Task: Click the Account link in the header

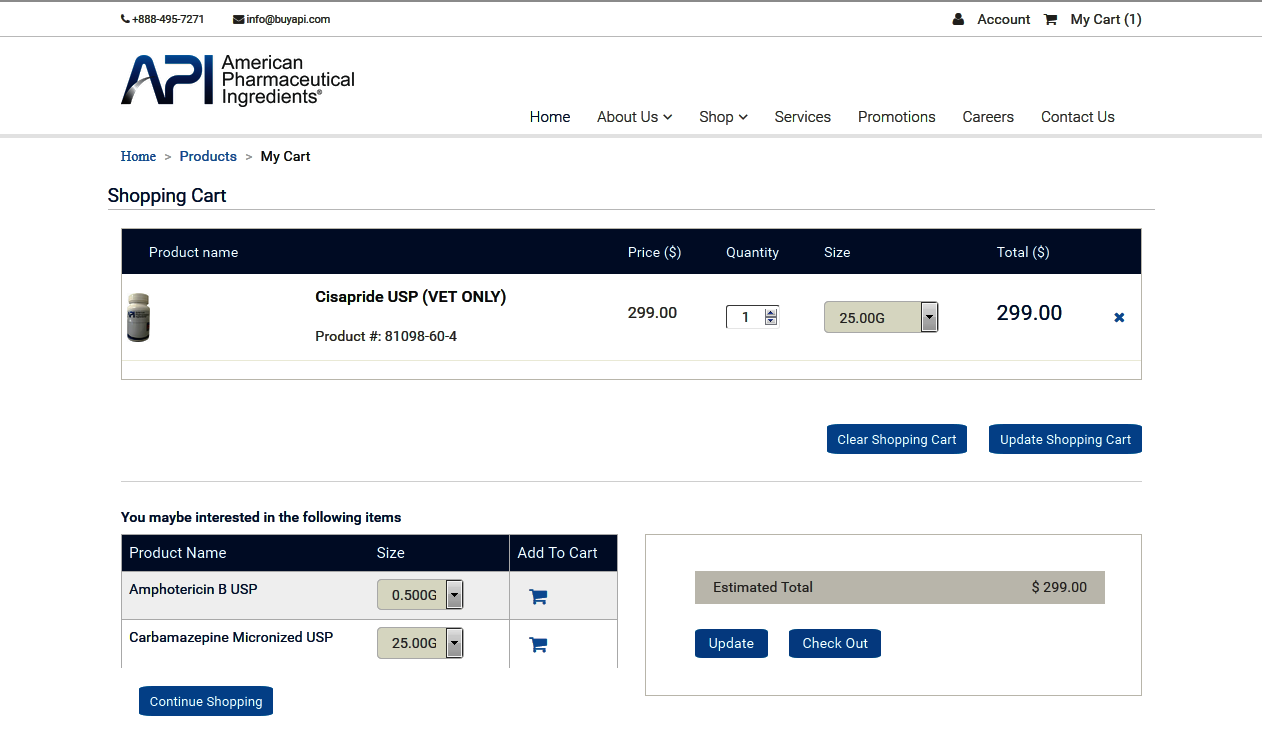Action: [1004, 19]
